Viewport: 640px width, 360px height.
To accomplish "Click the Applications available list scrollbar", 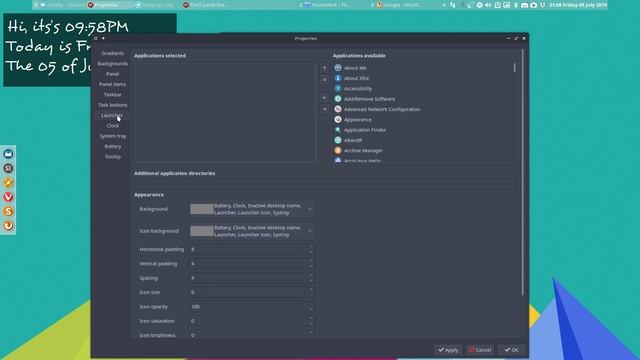I will point(514,68).
